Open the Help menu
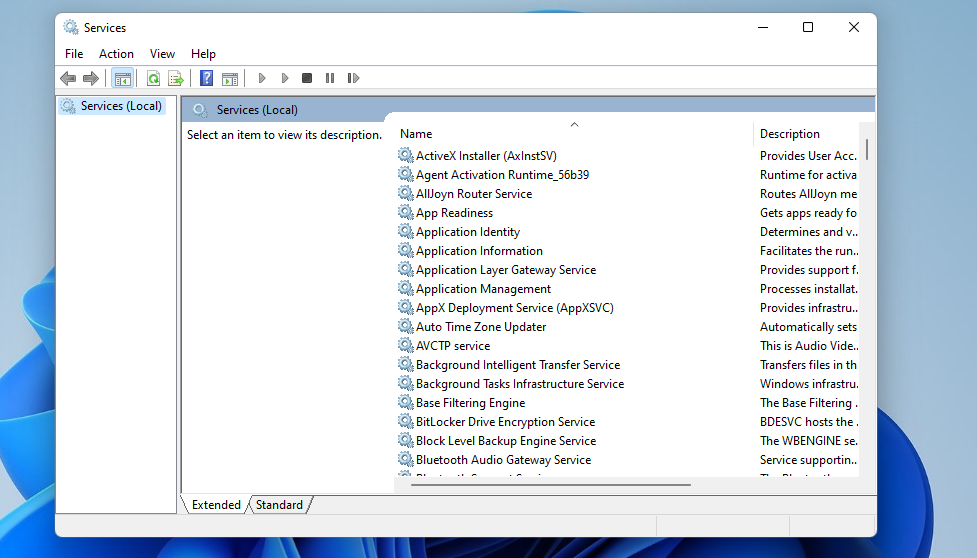Screen dimensions: 977x558 point(203,54)
